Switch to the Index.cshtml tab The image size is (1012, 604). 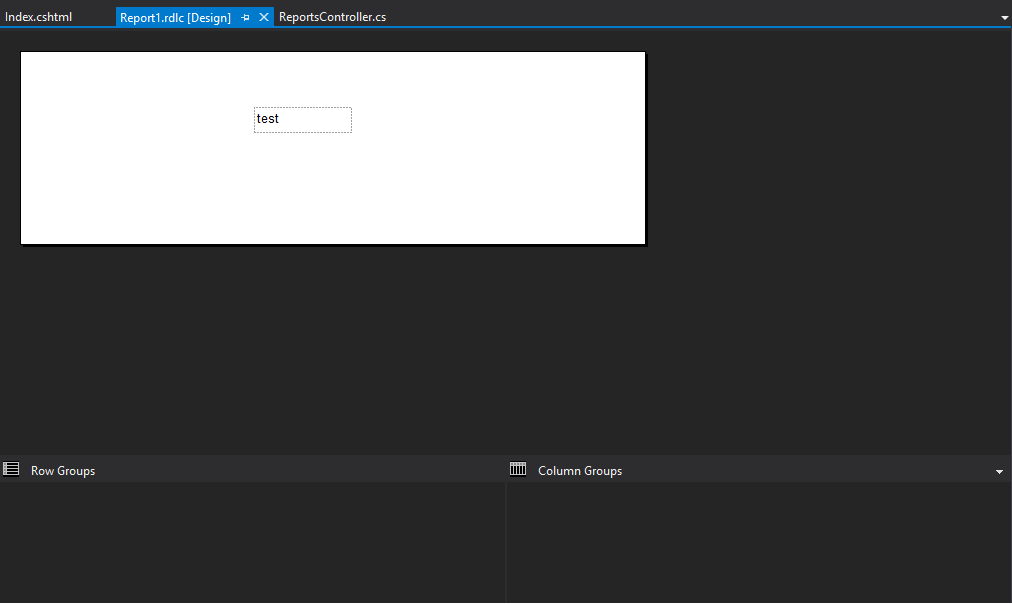click(x=39, y=17)
